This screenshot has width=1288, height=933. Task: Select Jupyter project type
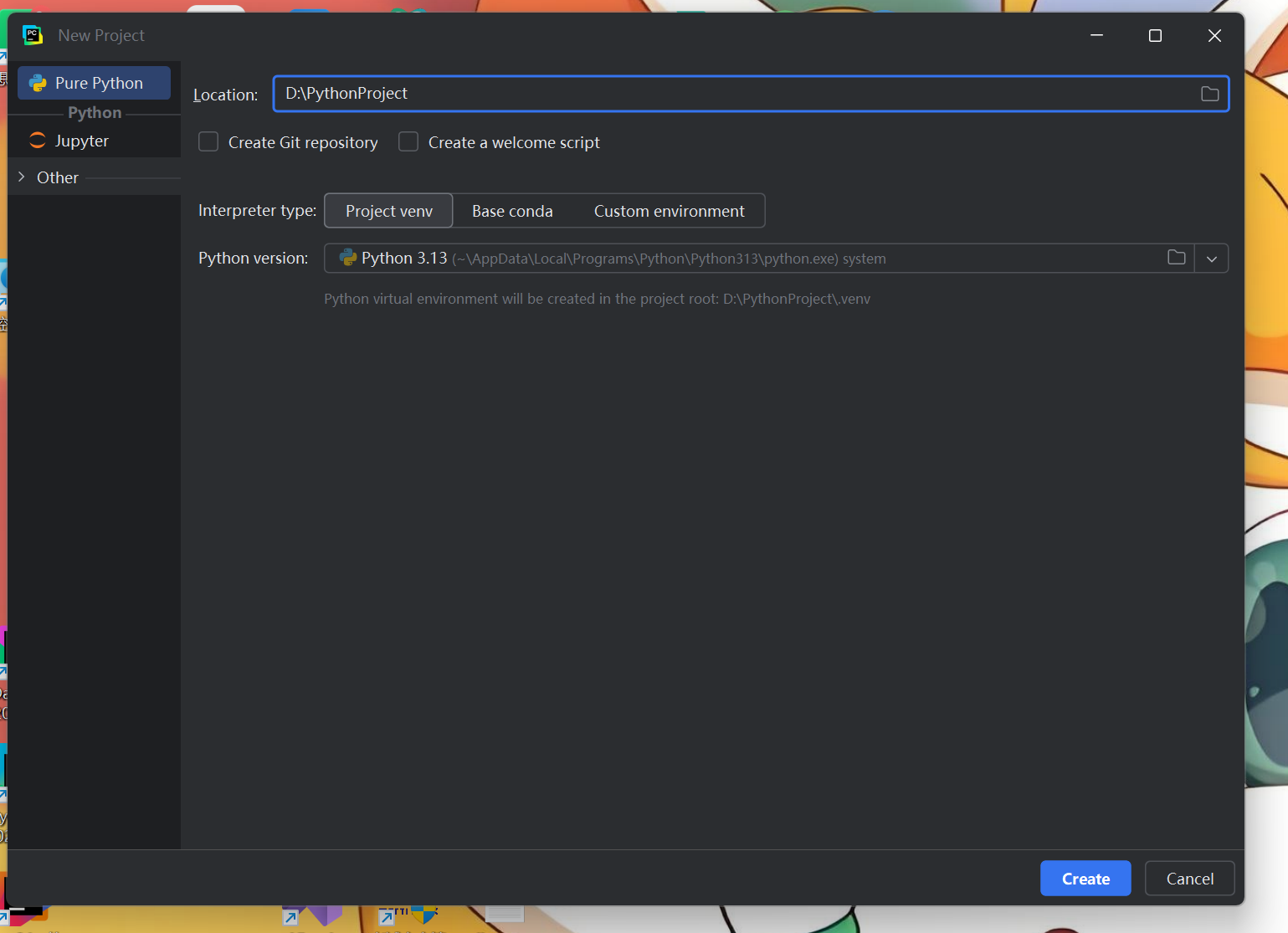tap(94, 141)
